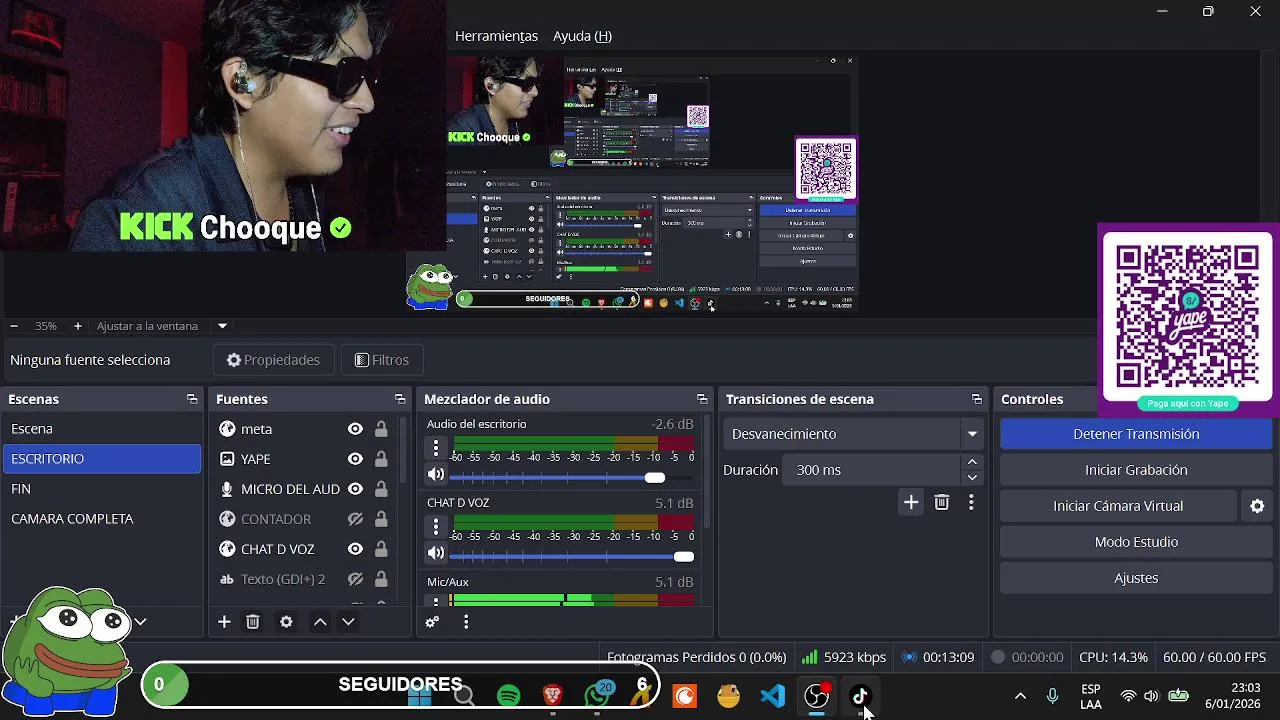Click Detener Transmisión button
The height and width of the screenshot is (720, 1280).
[1136, 434]
